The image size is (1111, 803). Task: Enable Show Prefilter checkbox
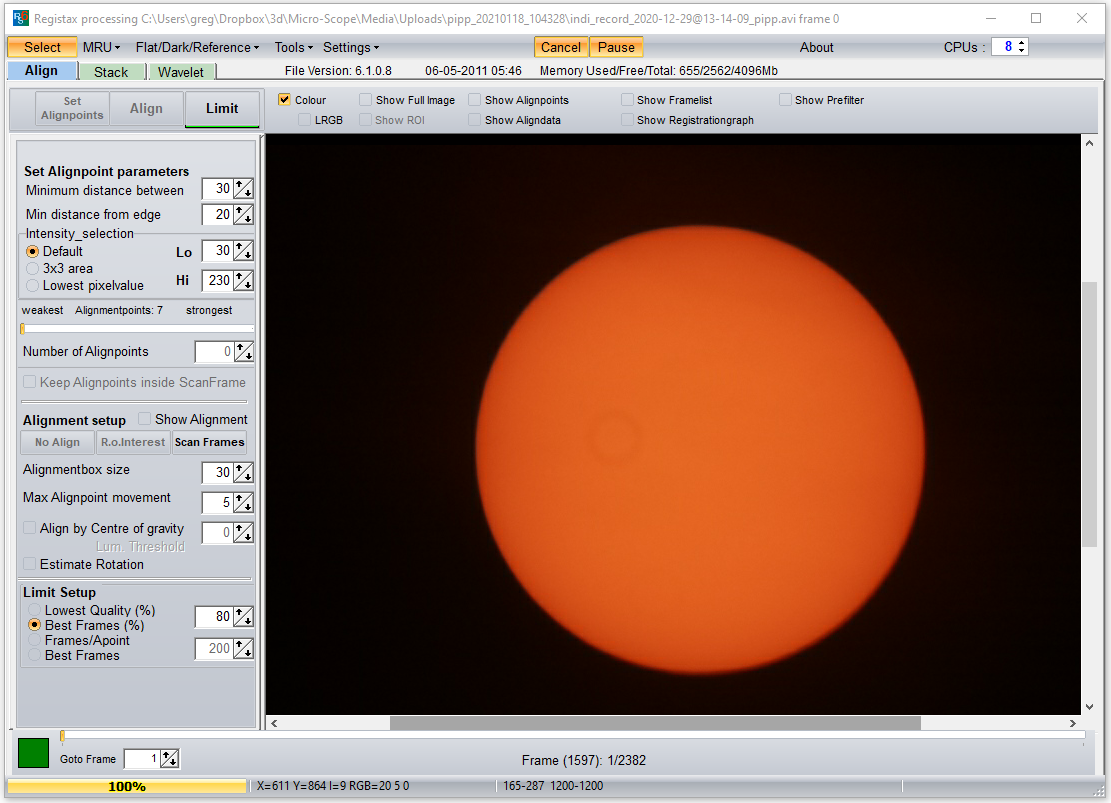784,100
